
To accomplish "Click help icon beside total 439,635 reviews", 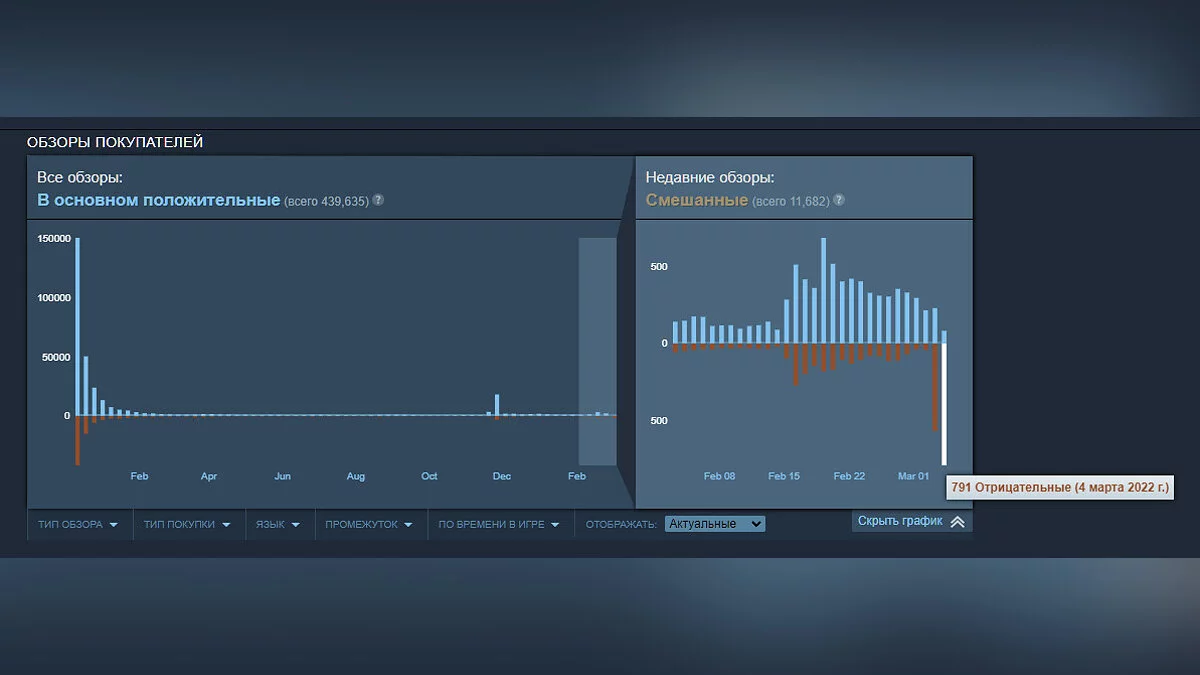I will coord(378,200).
